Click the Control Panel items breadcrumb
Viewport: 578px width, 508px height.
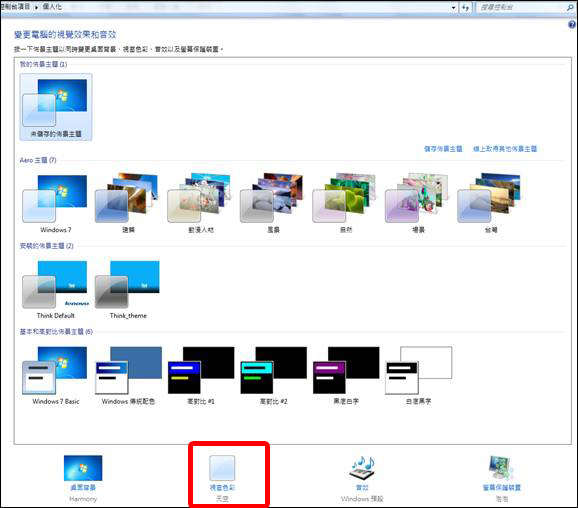point(15,7)
